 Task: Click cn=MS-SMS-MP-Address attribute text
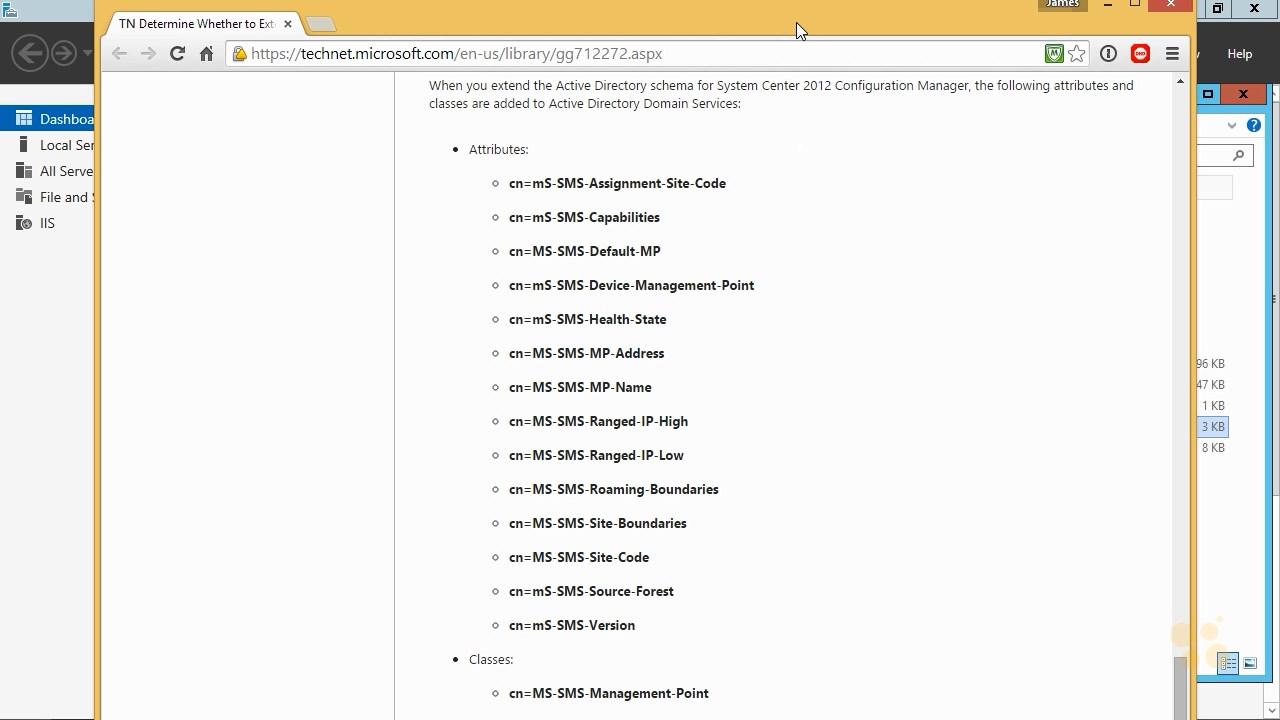pyautogui.click(x=586, y=353)
